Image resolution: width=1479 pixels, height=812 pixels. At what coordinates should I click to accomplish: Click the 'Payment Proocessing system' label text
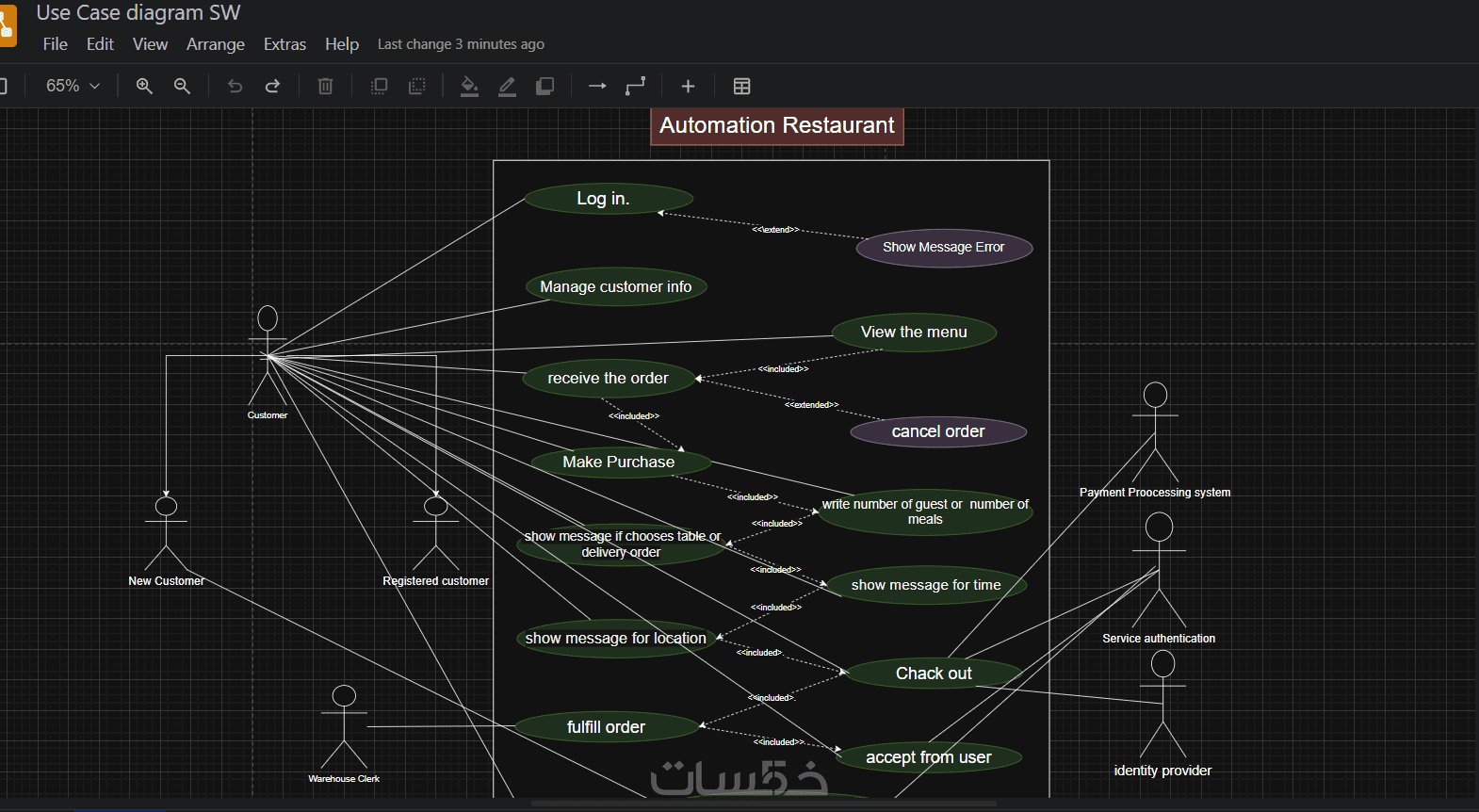pyautogui.click(x=1155, y=493)
